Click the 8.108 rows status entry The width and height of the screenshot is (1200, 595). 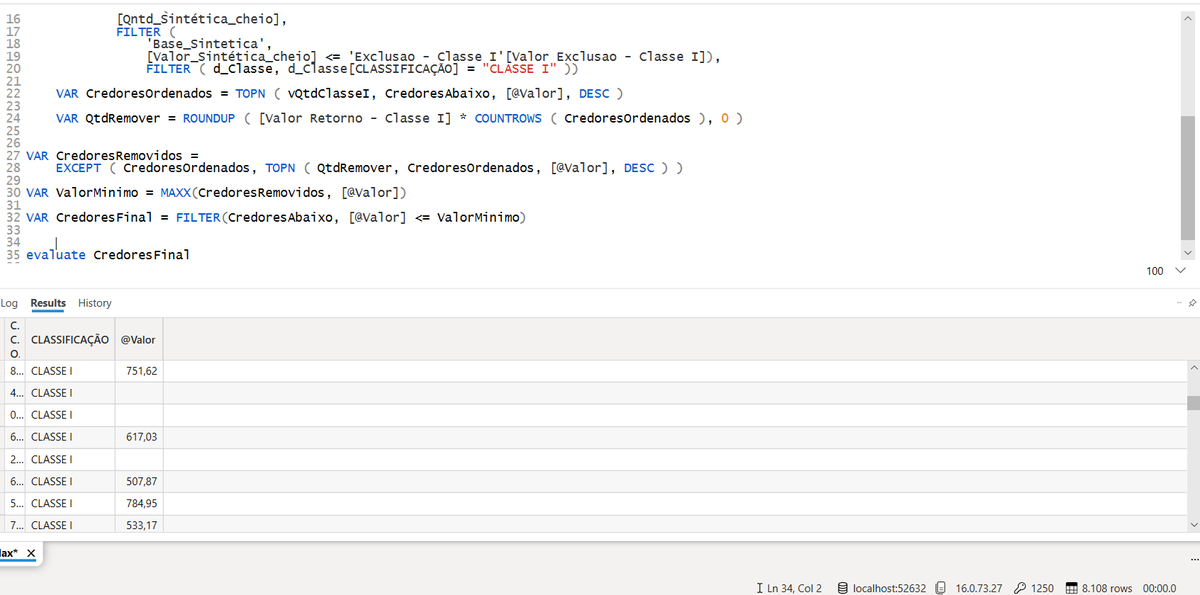click(1107, 588)
